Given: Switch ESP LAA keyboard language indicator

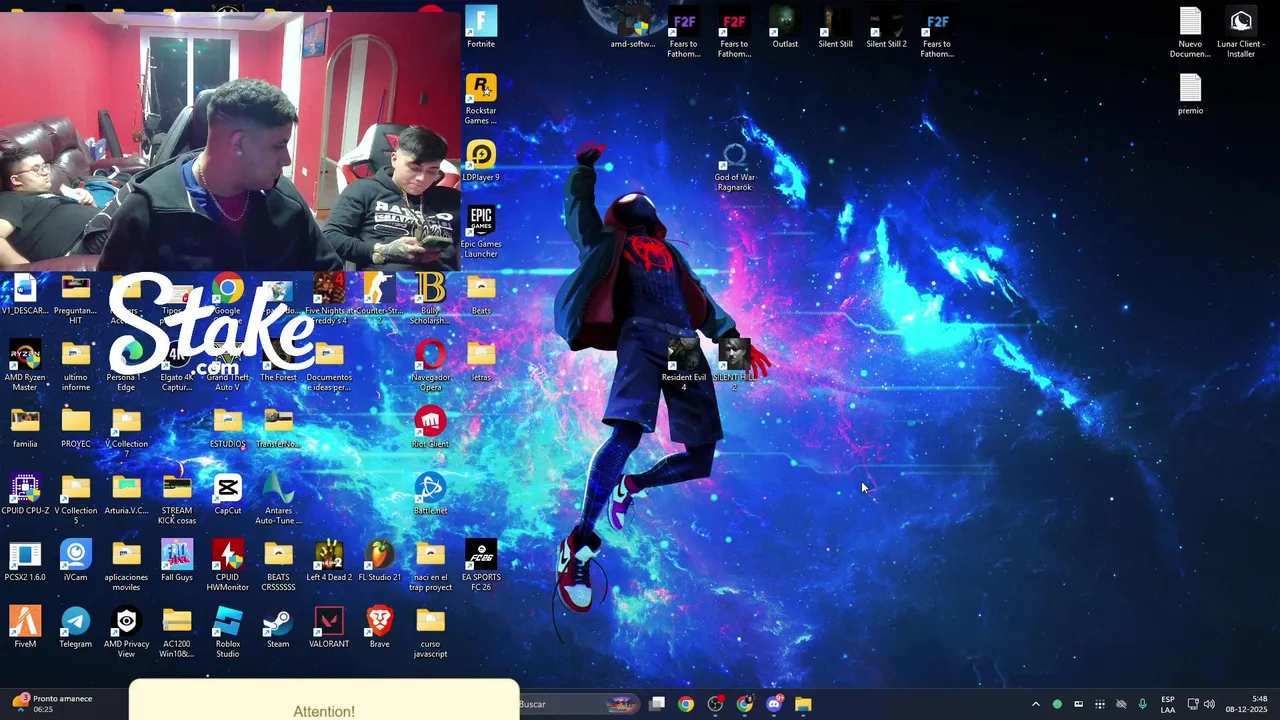Looking at the screenshot, I should (1168, 704).
